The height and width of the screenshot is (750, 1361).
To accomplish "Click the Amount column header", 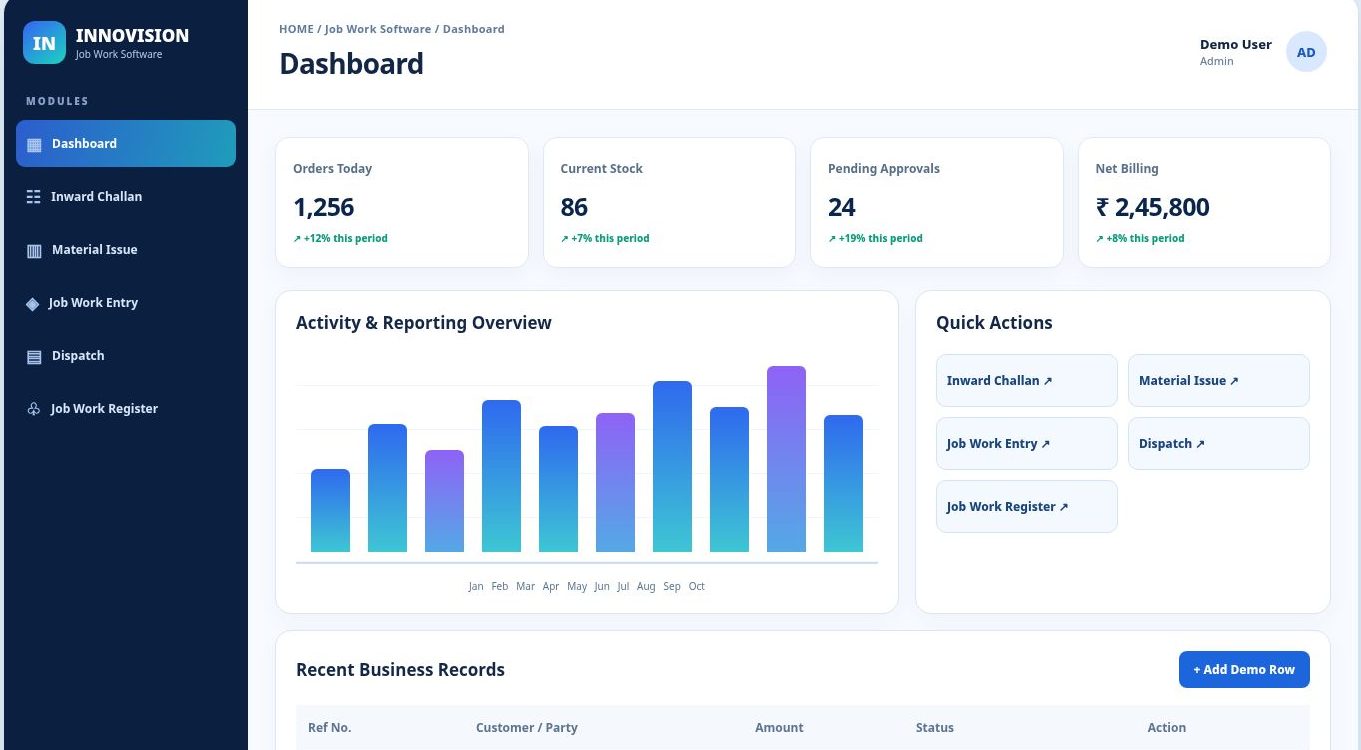I will click(779, 727).
